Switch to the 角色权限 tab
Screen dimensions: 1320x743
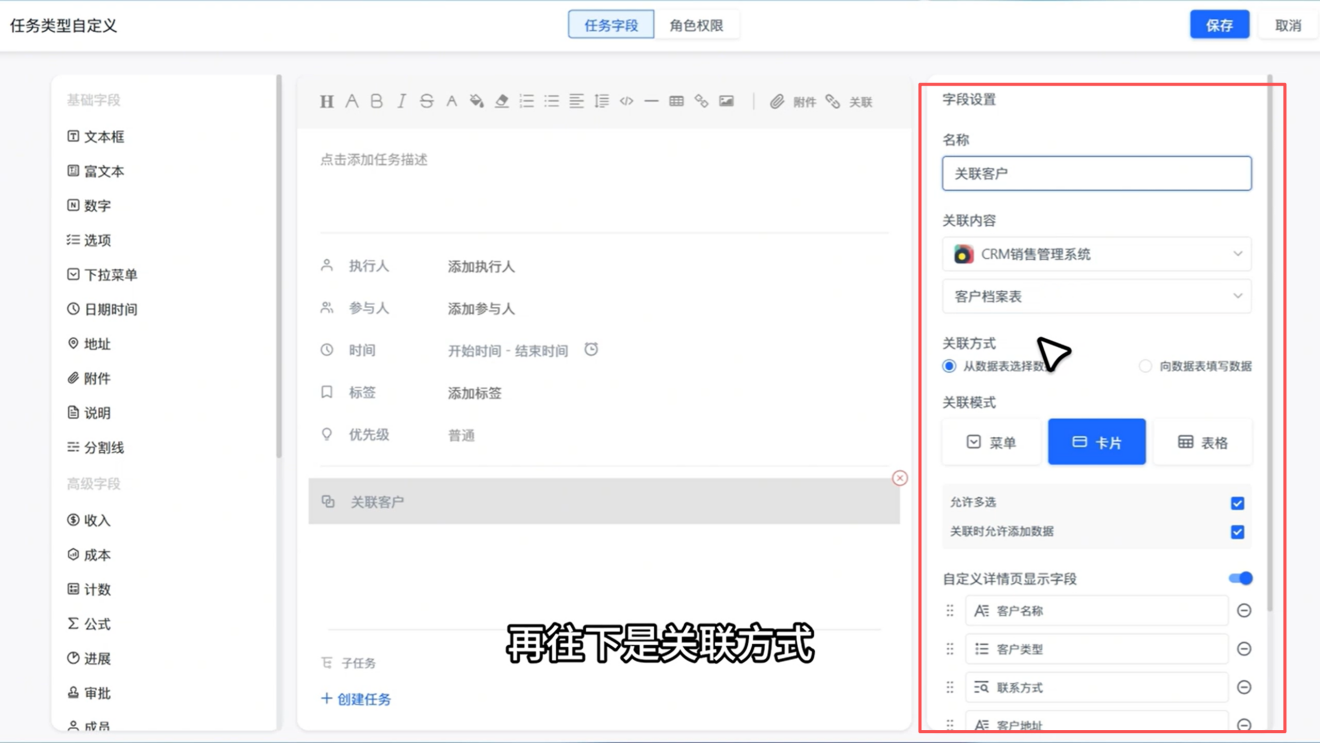tap(697, 25)
